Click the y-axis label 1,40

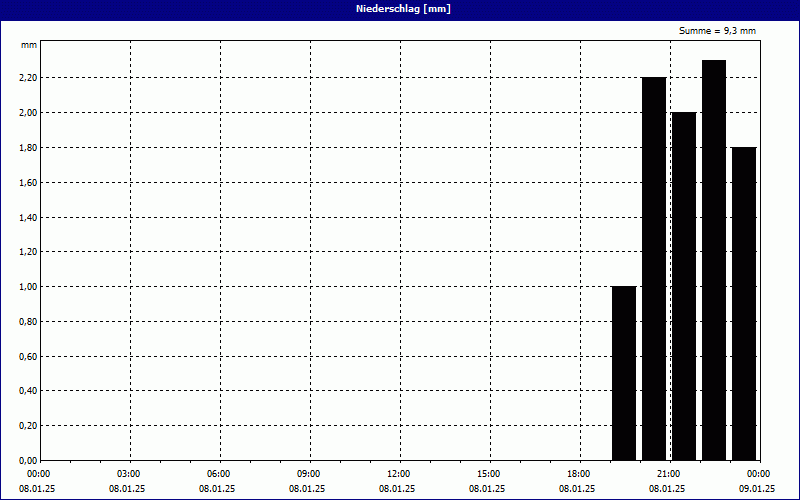pos(28,217)
